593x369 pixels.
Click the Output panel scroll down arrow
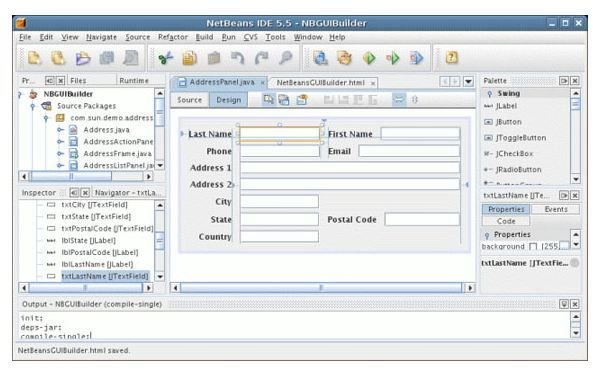coord(576,333)
